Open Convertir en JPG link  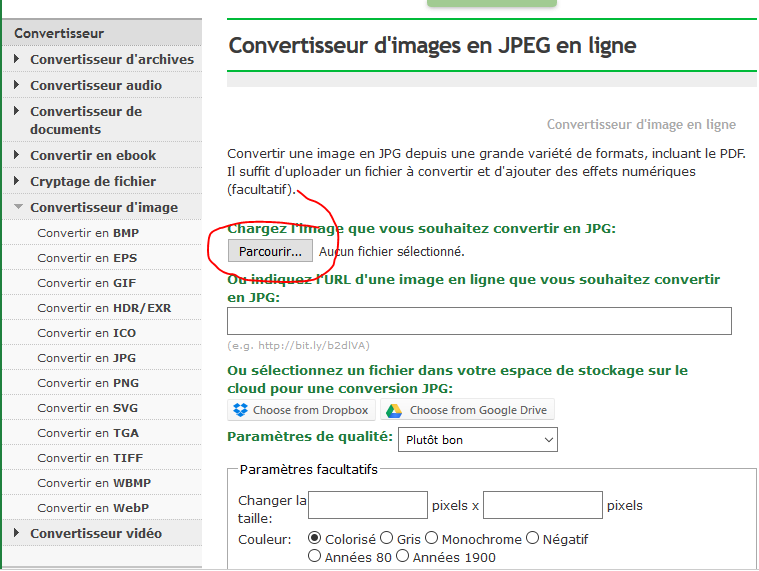87,358
